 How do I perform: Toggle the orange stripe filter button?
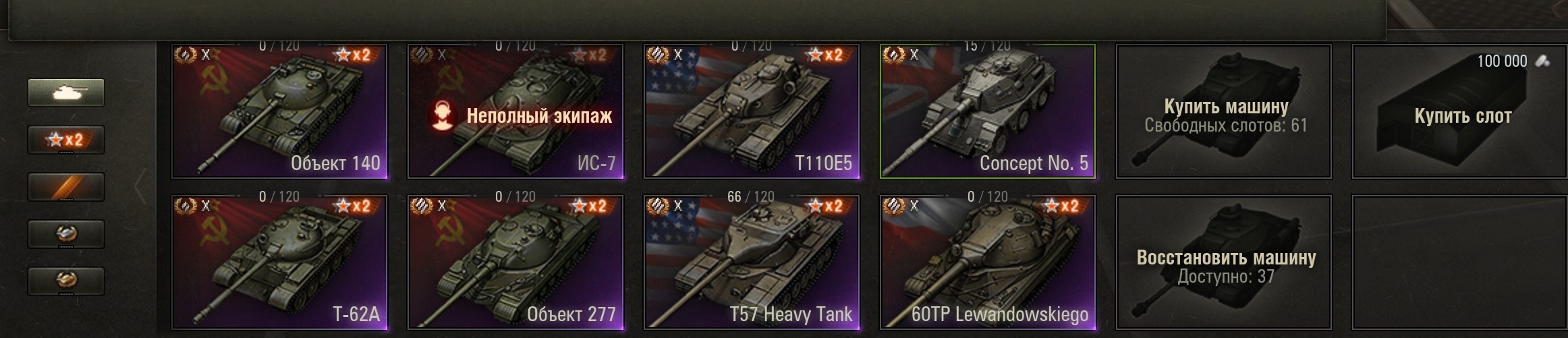(x=66, y=187)
